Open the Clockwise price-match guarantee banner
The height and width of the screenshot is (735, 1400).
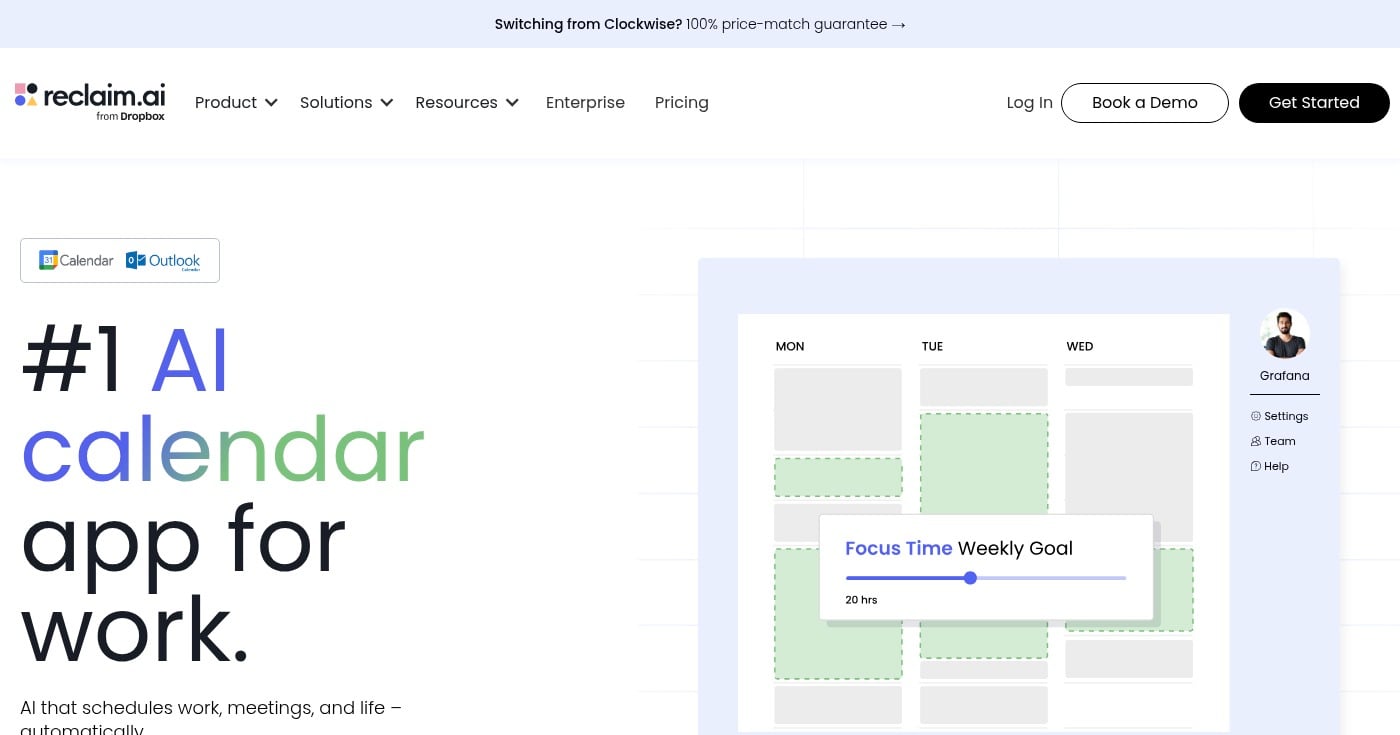tap(700, 24)
